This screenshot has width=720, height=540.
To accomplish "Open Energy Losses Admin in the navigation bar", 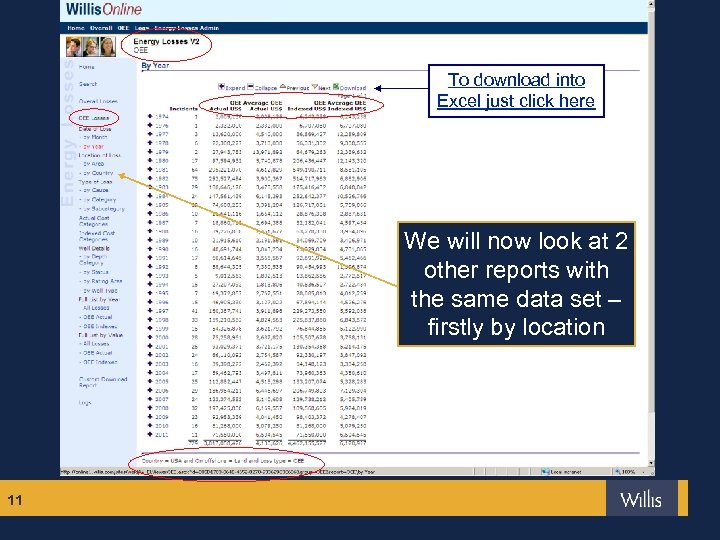I will coord(186,28).
